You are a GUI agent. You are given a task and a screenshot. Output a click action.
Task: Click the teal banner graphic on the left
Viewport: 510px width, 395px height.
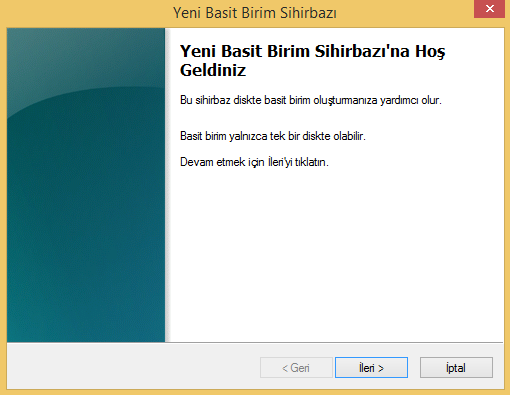click(86, 185)
